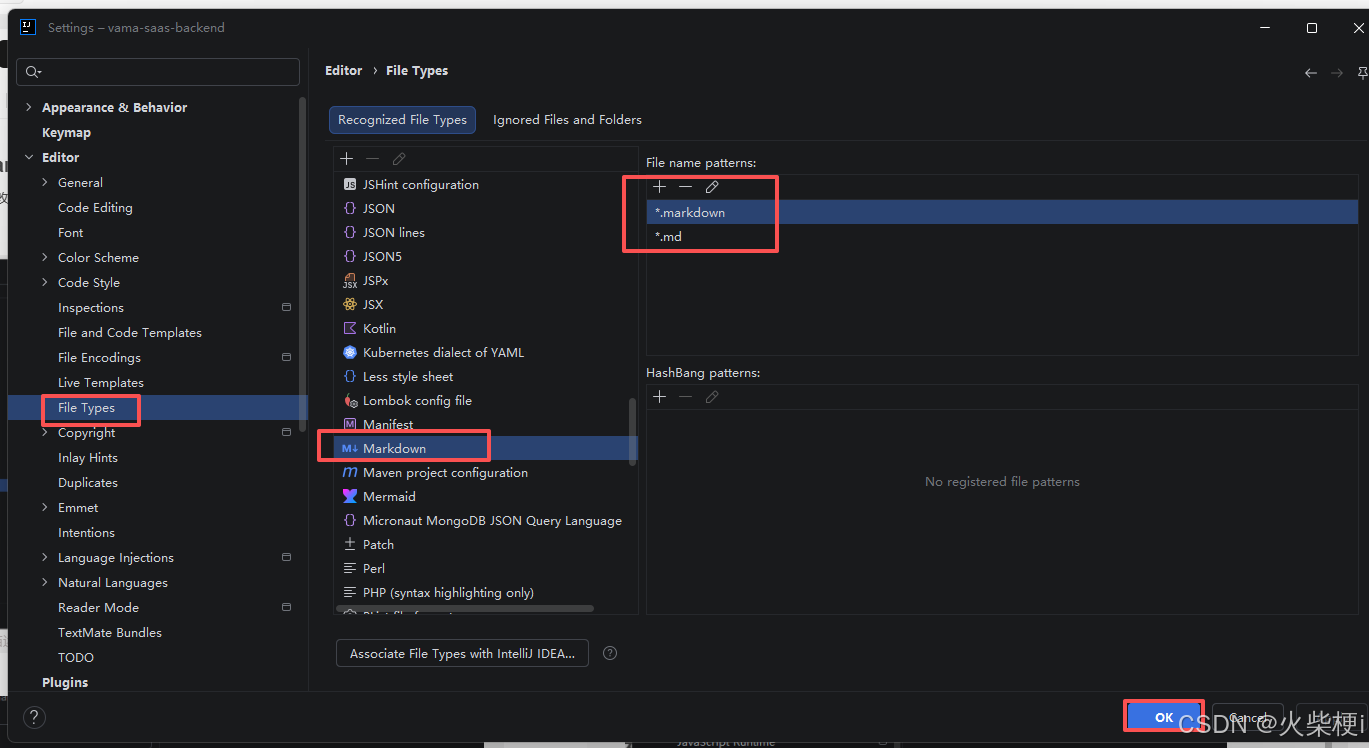Open the Font settings
The width and height of the screenshot is (1369, 748).
click(x=70, y=233)
